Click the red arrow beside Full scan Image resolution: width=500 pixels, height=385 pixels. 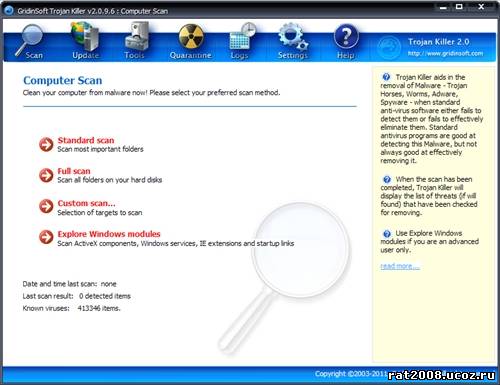(46, 175)
